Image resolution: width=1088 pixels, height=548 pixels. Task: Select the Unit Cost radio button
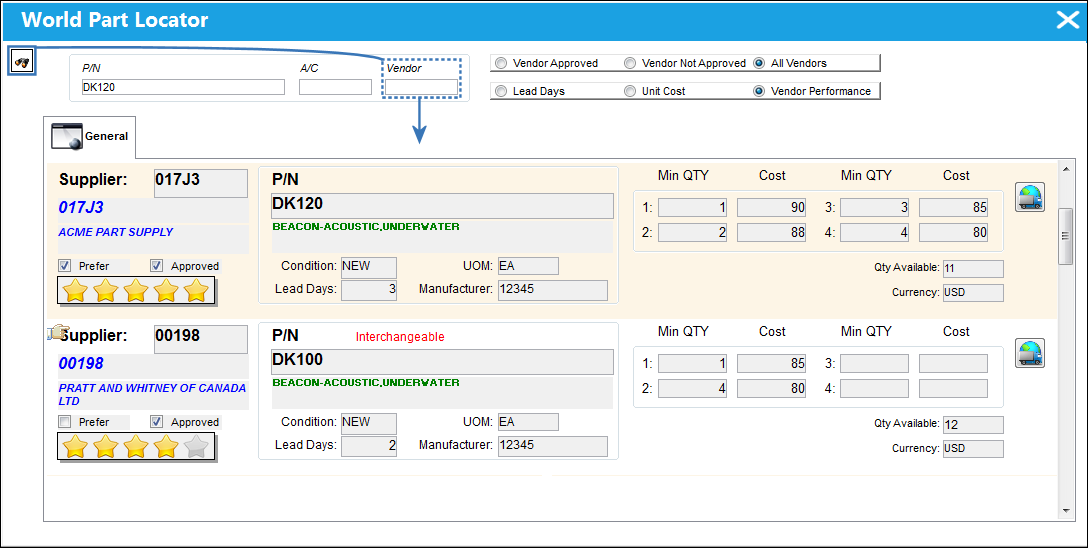click(x=630, y=91)
